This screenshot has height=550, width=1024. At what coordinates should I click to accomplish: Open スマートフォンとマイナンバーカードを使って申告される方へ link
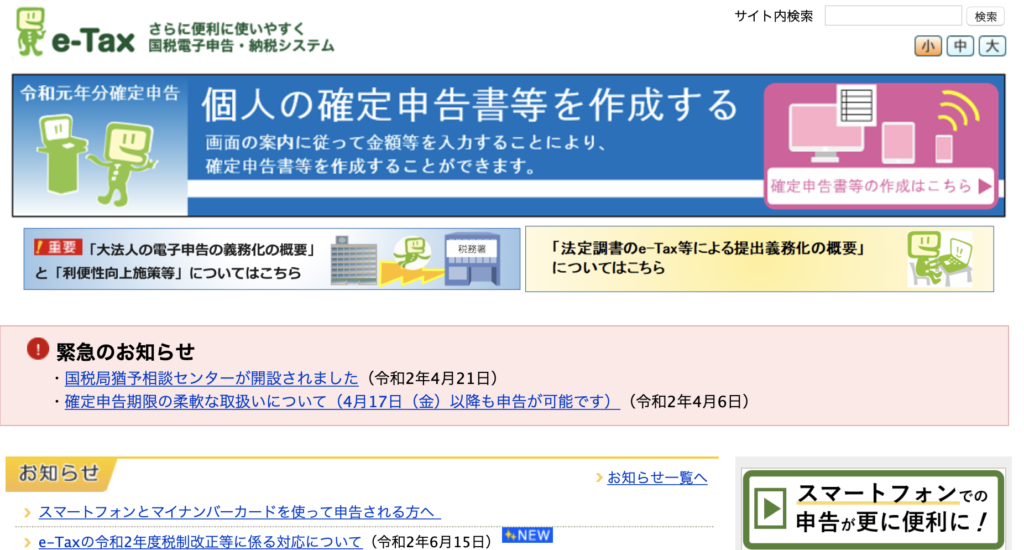239,512
